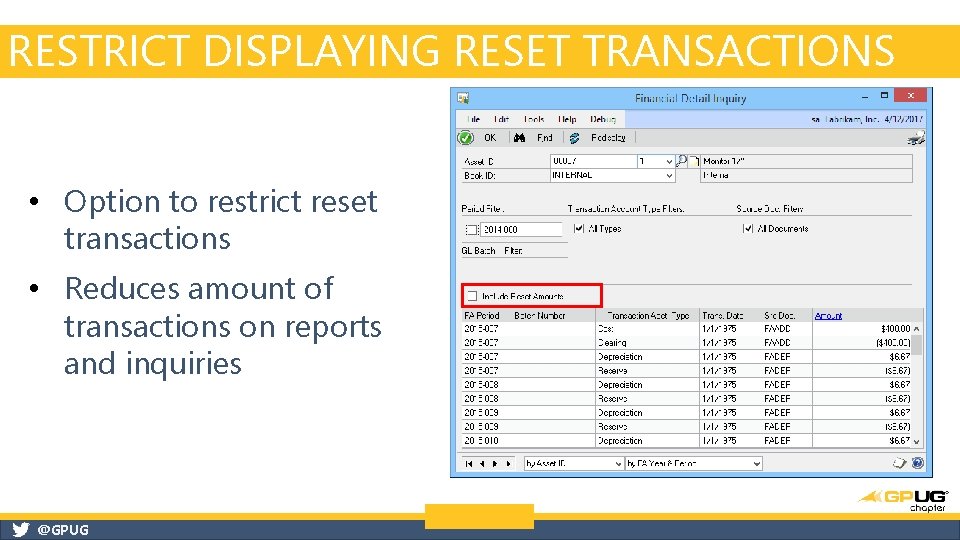Go to last record navigation arrow
The height and width of the screenshot is (540, 960).
point(508,464)
